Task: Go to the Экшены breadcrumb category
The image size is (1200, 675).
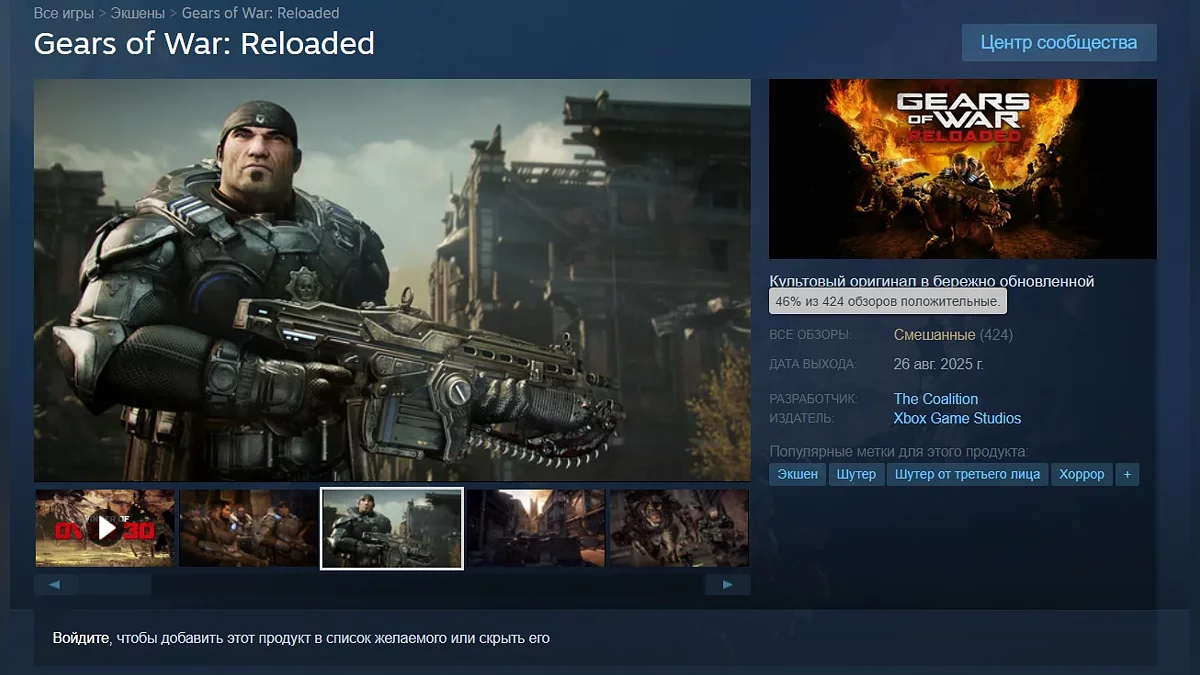Action: [x=137, y=13]
